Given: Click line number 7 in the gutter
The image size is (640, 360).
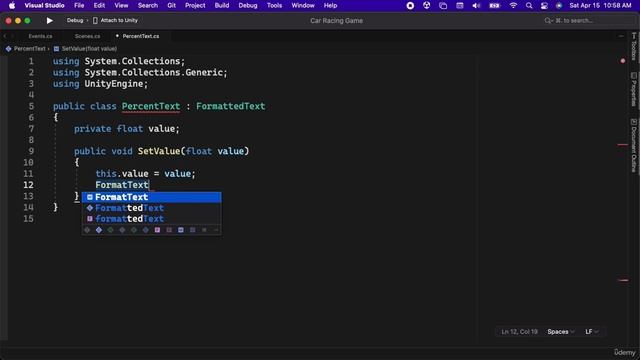Looking at the screenshot, I should point(31,129).
